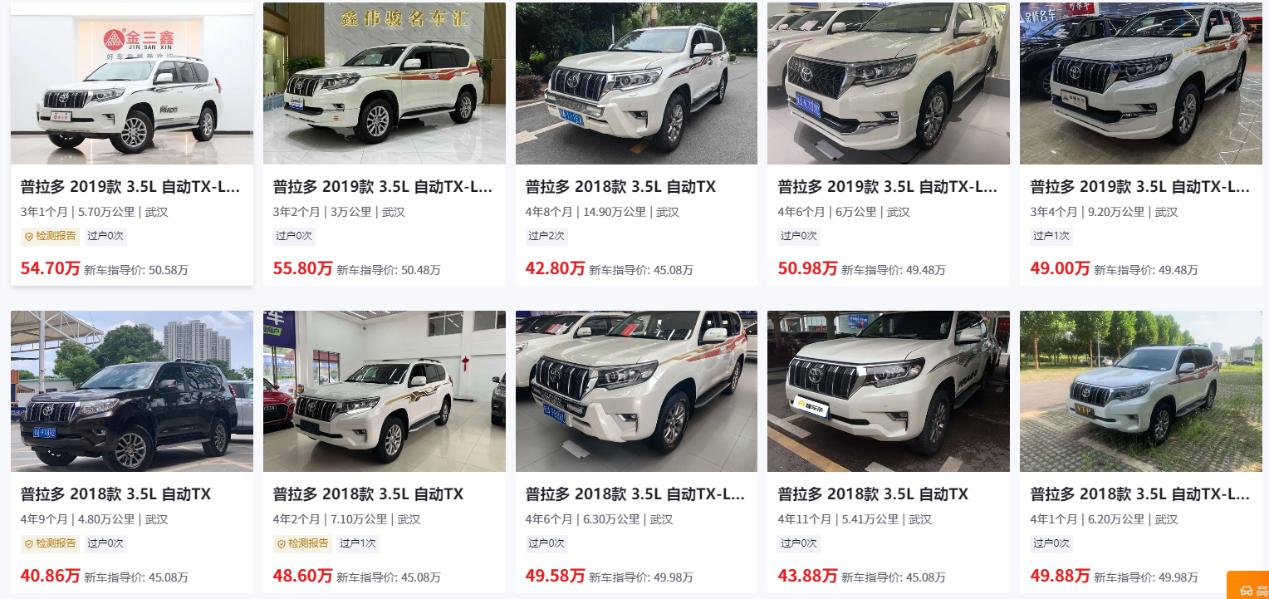This screenshot has width=1269, height=599.
Task: Click 检测报告 badge on the 48.60万 listing
Action: pos(302,543)
